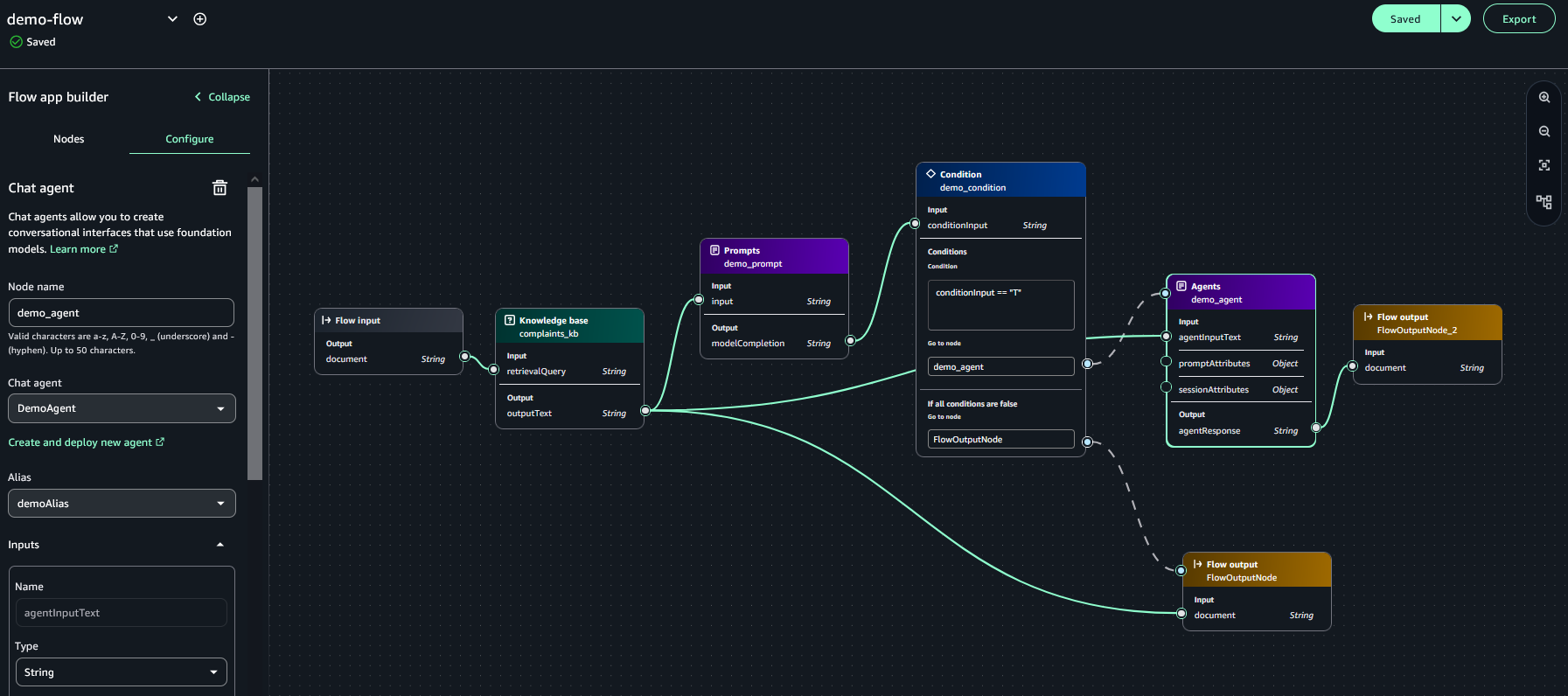Click the auto-layout nodes icon

(1544, 202)
